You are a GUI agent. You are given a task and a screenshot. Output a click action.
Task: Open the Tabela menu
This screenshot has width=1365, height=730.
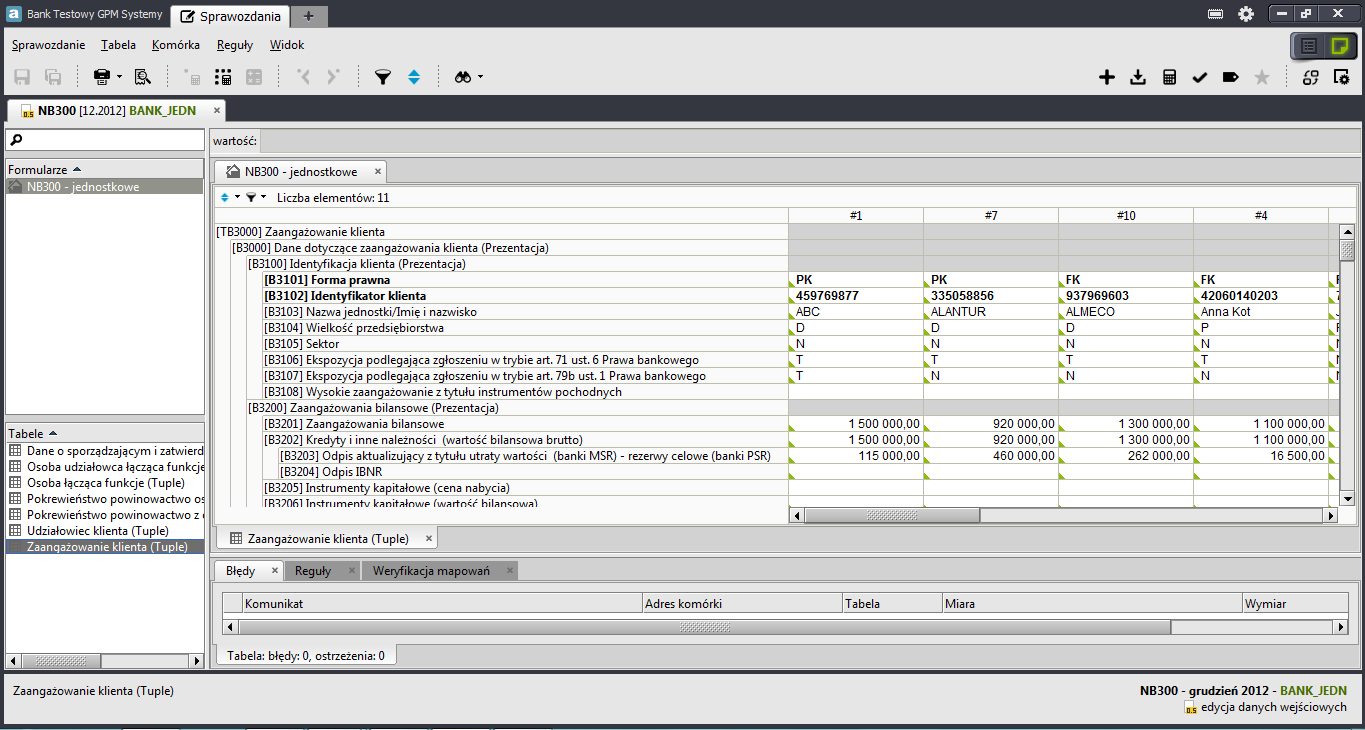coord(118,45)
